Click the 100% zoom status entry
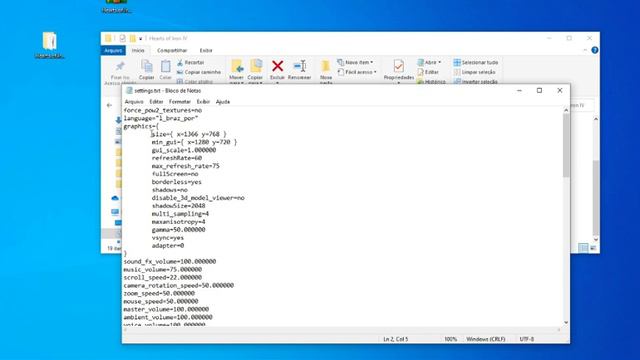The width and height of the screenshot is (640, 360). point(451,339)
